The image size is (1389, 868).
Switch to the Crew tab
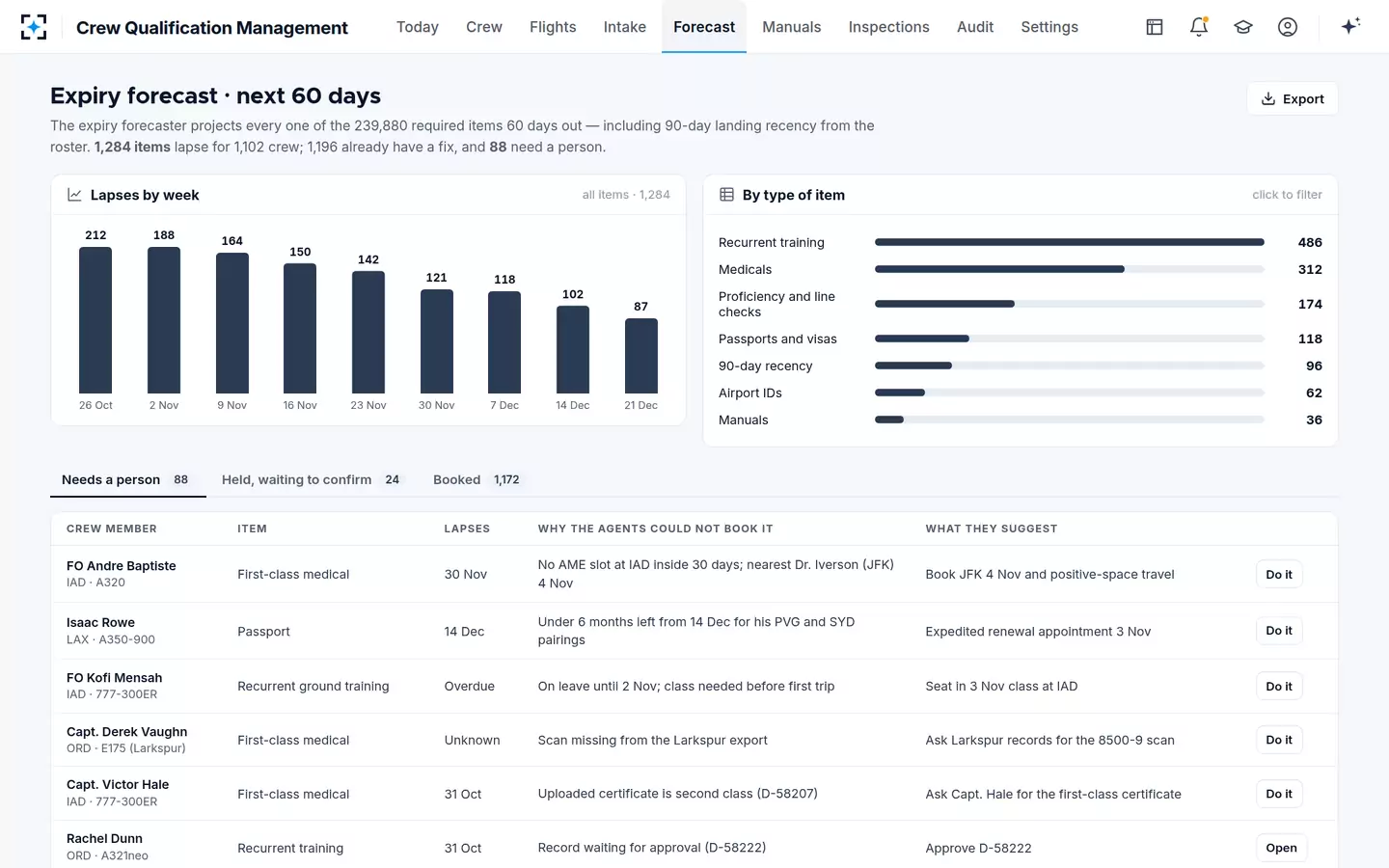(484, 27)
